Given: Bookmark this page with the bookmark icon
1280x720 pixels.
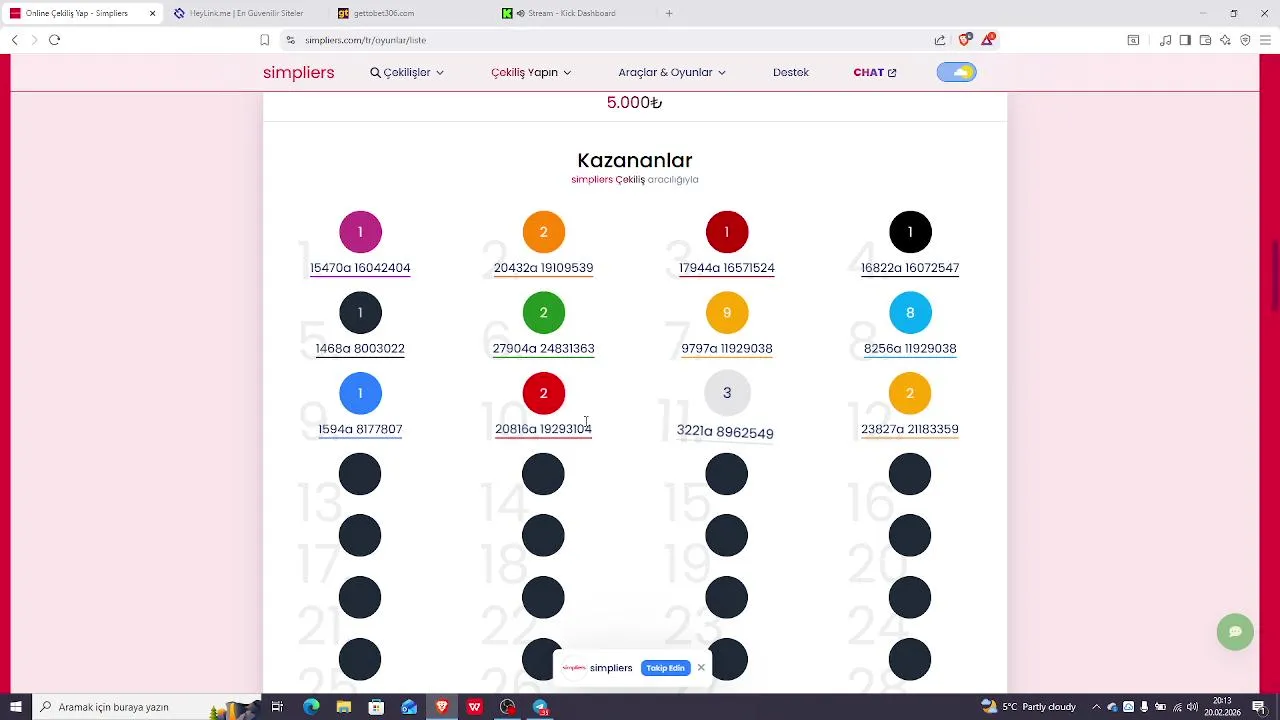Looking at the screenshot, I should pos(264,40).
